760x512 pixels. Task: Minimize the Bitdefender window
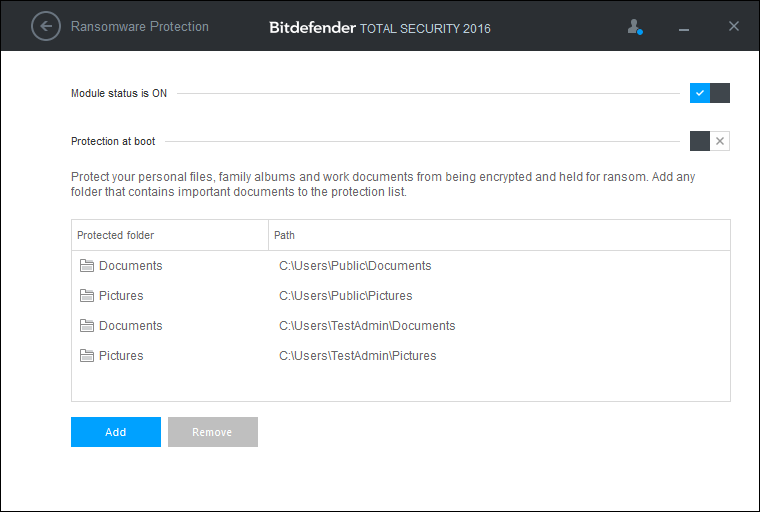[x=684, y=28]
